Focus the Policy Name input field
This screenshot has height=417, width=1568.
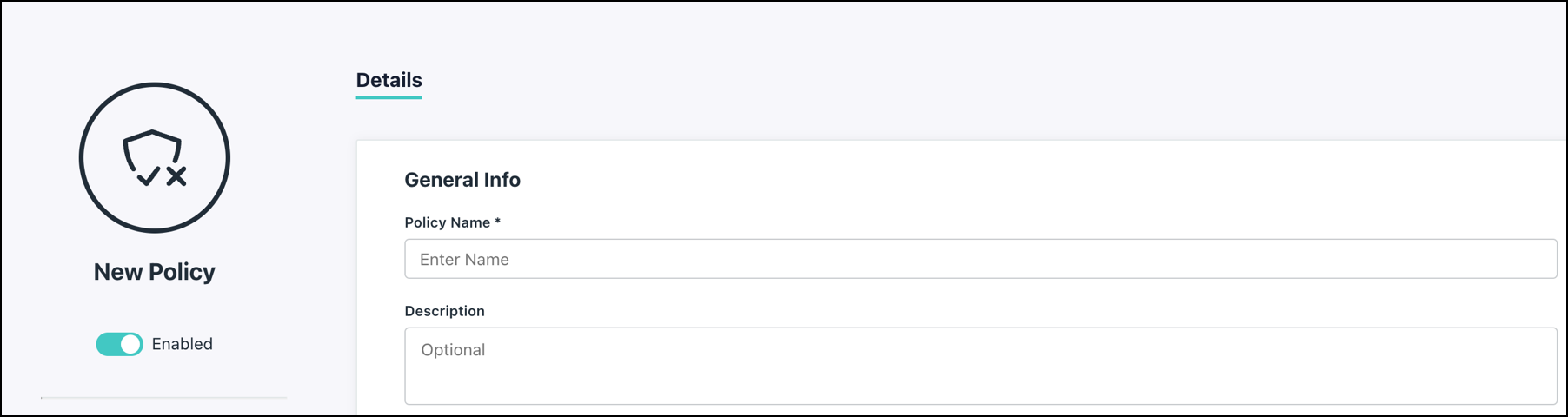click(980, 259)
